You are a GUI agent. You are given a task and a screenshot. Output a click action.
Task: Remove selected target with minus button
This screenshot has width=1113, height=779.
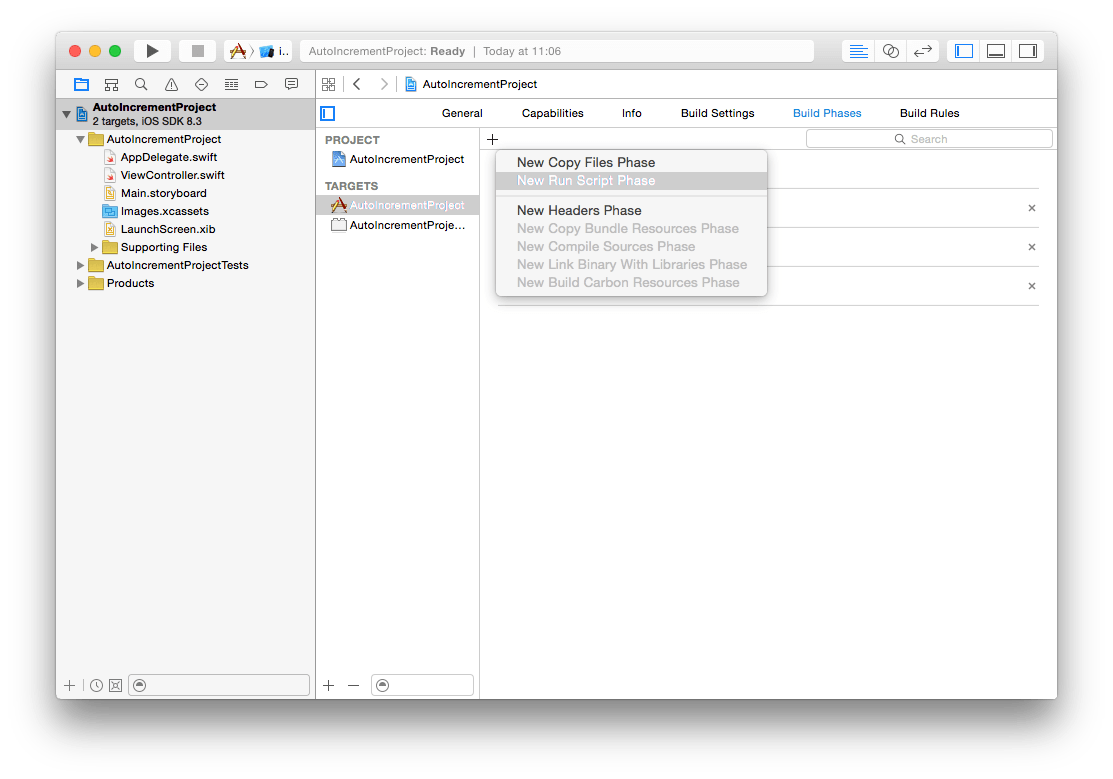(x=353, y=685)
